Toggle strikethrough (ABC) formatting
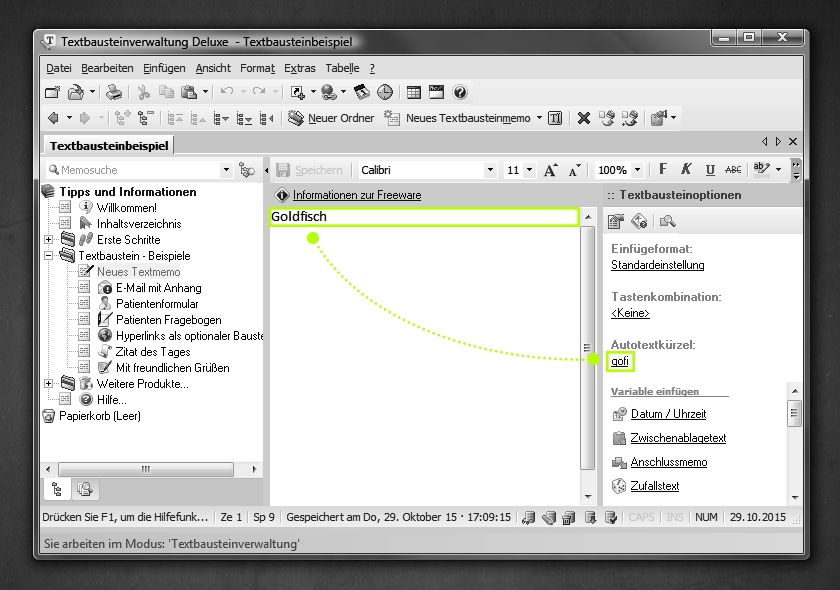The width and height of the screenshot is (840, 590). (733, 170)
